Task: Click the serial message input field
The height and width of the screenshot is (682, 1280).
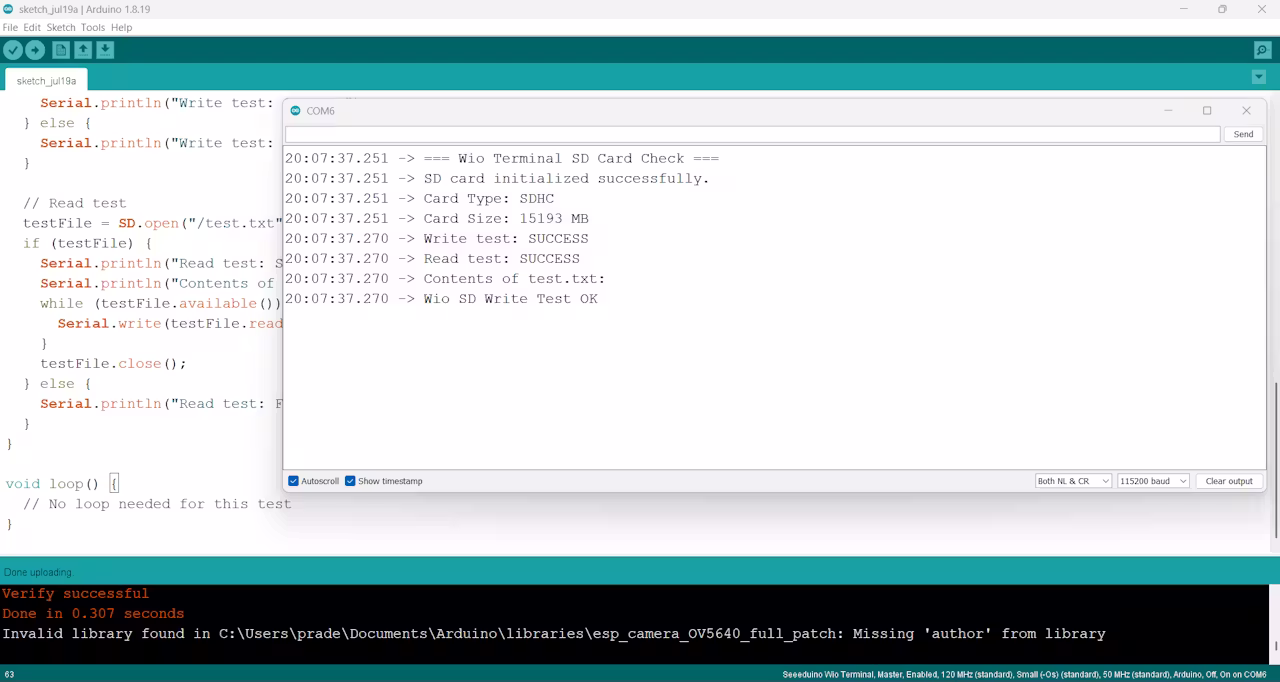Action: pos(750,133)
